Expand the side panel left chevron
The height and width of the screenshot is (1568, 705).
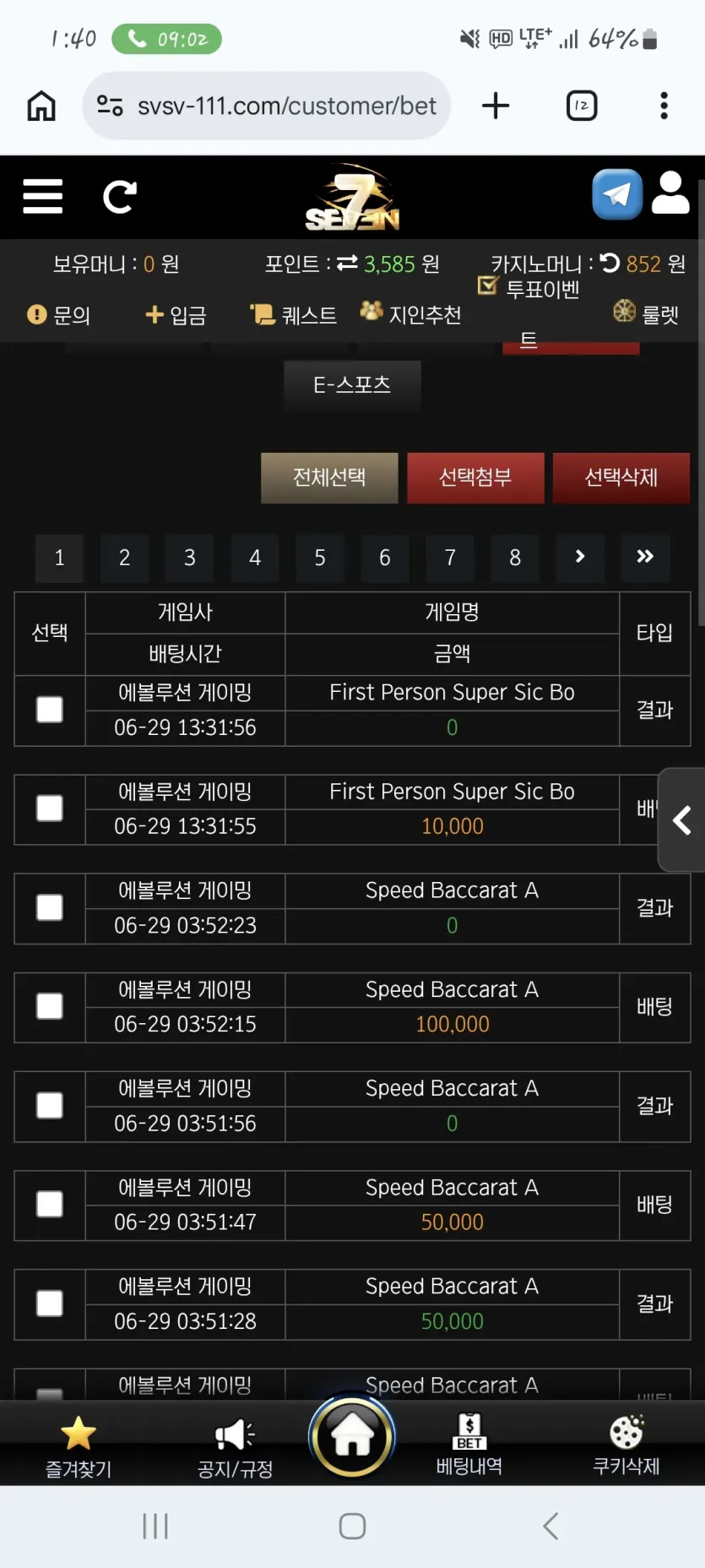coord(682,819)
